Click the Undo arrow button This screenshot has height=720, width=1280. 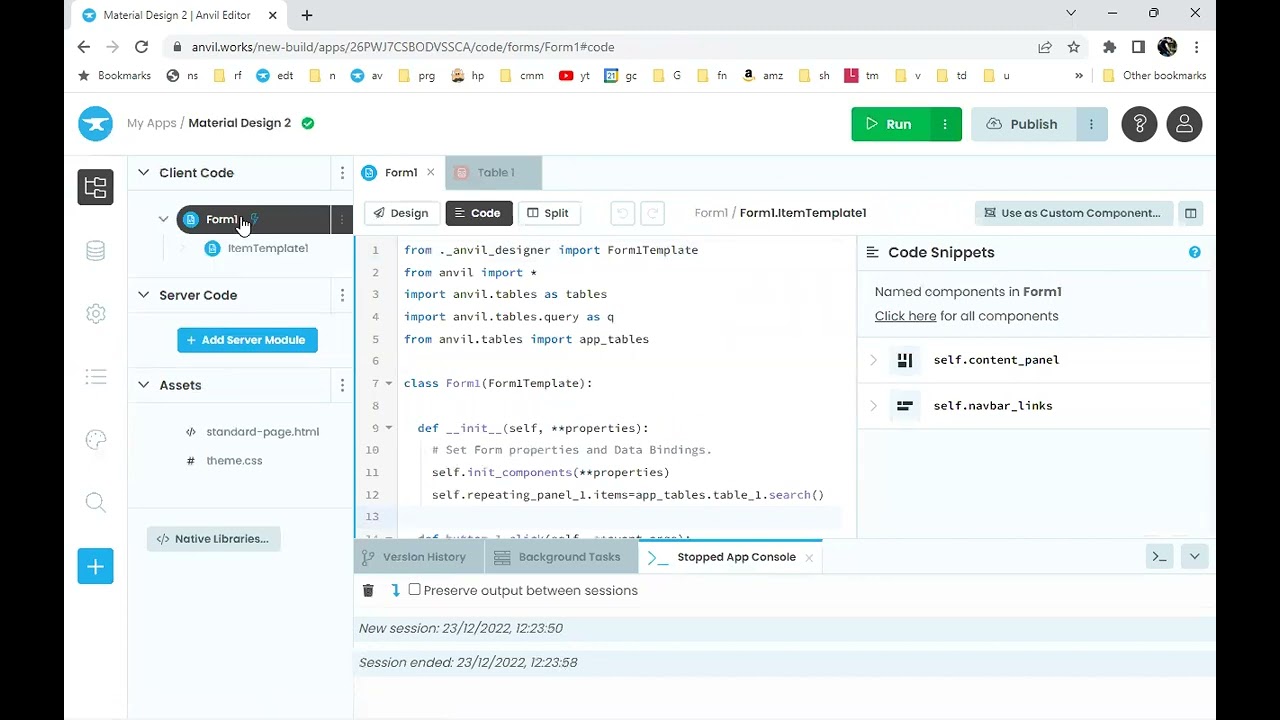click(x=622, y=213)
